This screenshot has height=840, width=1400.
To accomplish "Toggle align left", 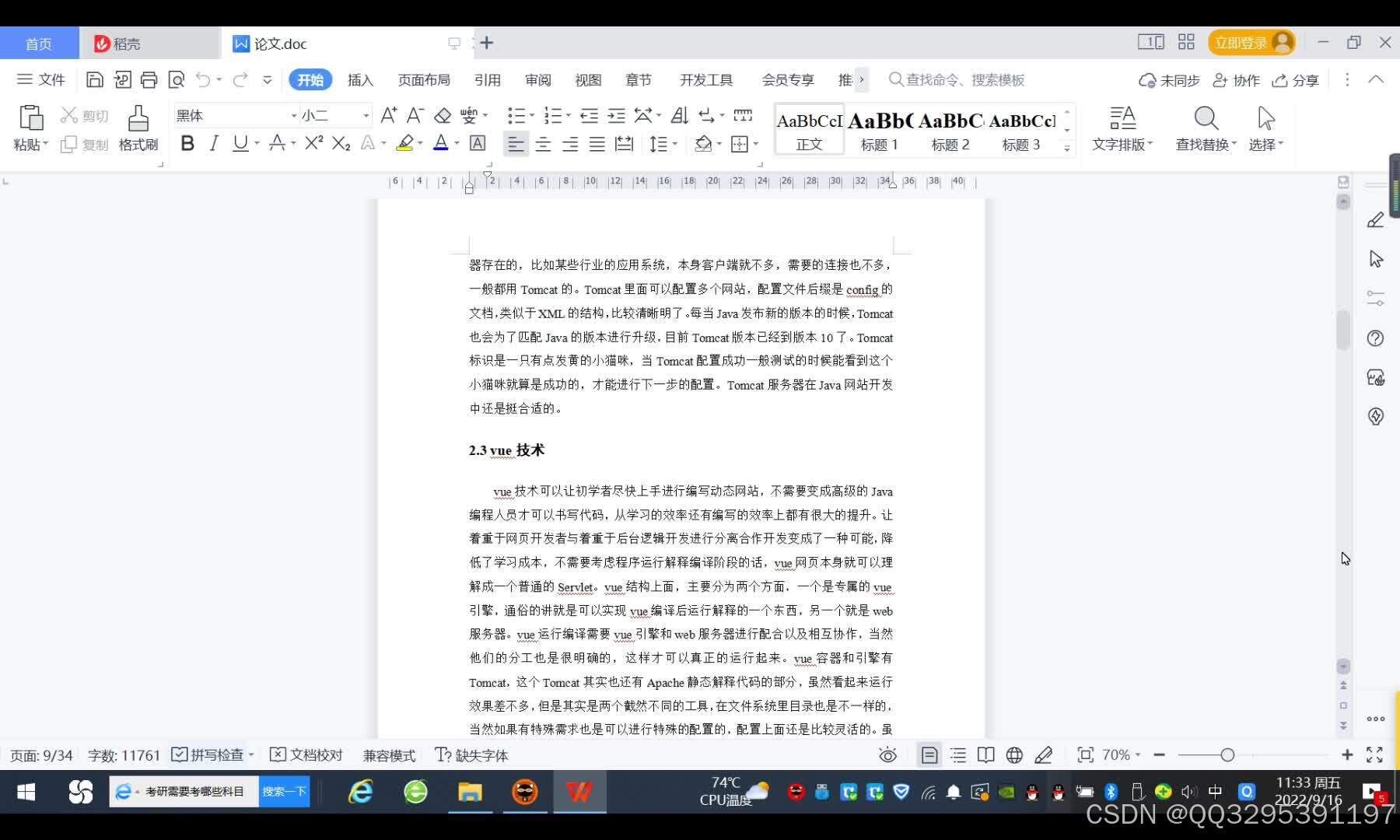I will [x=516, y=143].
